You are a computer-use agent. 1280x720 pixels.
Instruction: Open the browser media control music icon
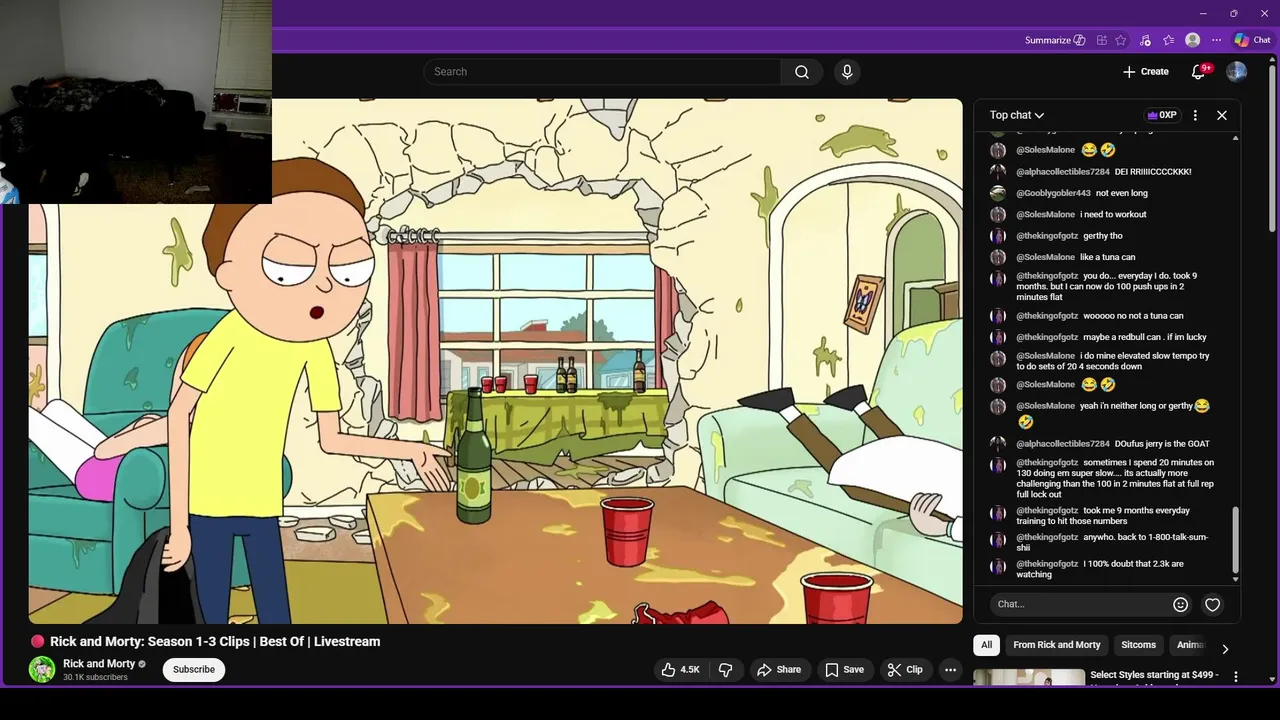click(x=1145, y=40)
